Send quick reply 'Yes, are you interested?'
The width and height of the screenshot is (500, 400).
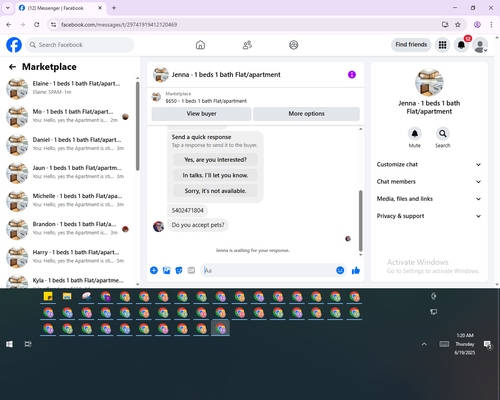pos(215,160)
